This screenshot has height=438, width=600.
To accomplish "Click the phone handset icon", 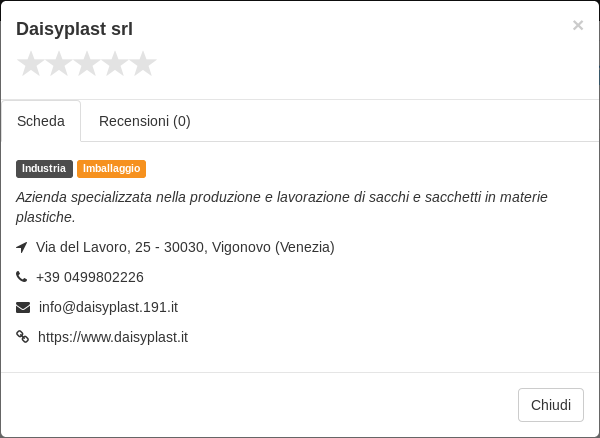I will point(21,277).
